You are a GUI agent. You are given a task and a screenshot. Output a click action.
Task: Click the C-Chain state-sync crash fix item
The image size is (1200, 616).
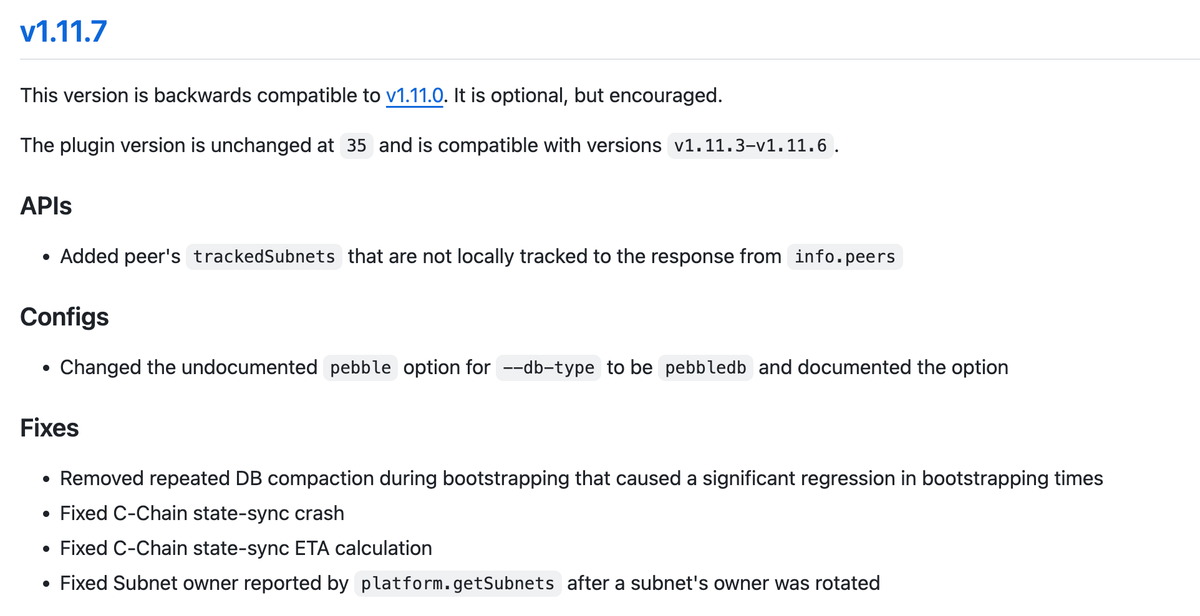[202, 513]
